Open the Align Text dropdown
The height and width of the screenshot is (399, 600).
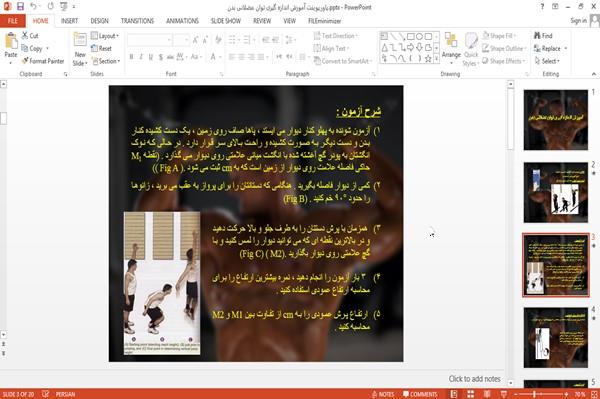(331, 48)
